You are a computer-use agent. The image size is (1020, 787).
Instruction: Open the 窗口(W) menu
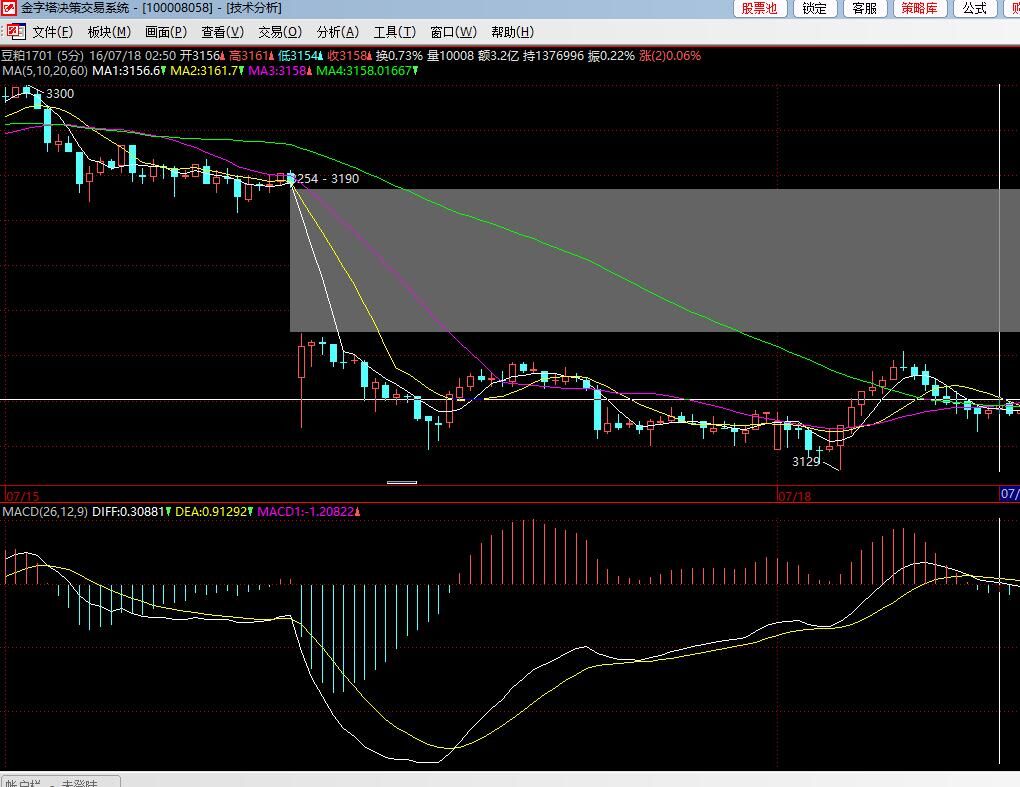(x=453, y=32)
